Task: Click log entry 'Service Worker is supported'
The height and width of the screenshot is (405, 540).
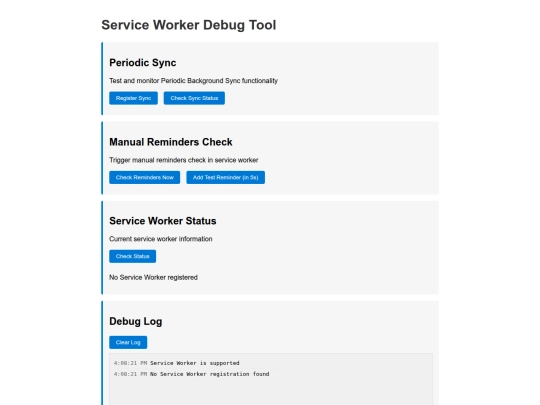Action: tap(195, 363)
